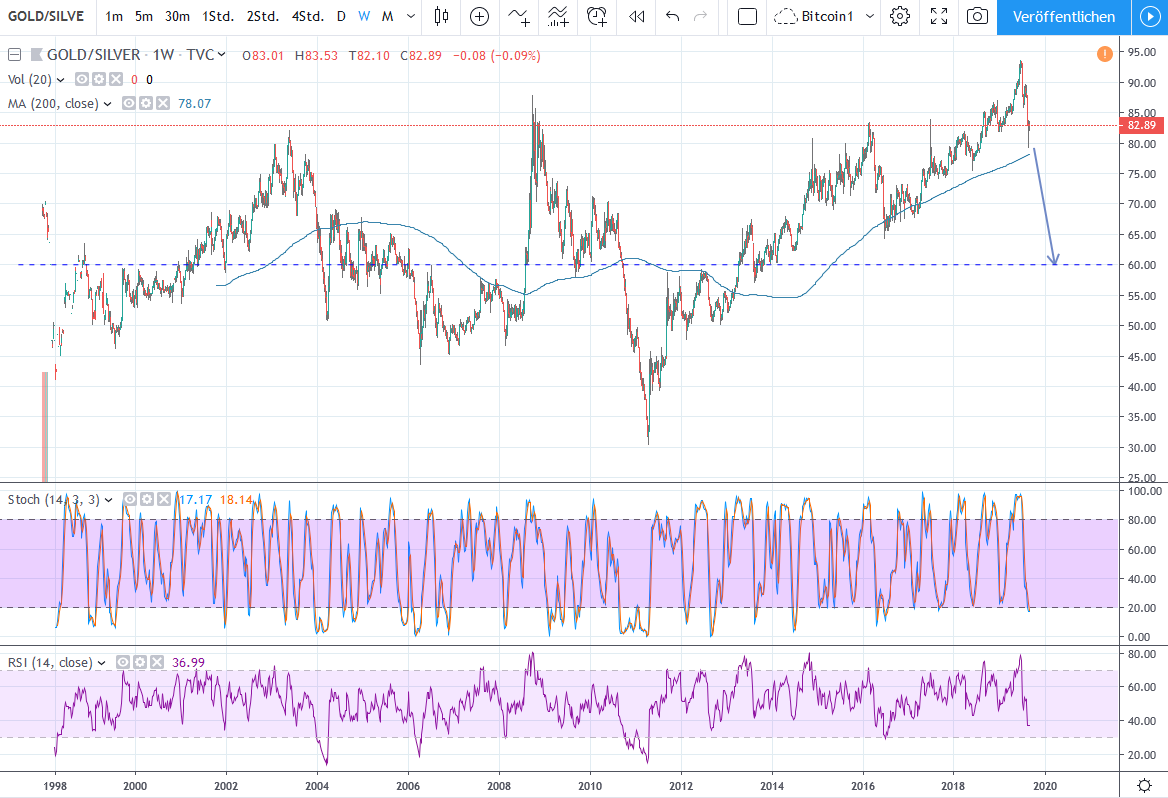Click the flag icon beside GOLD/SILVER
1168x798 pixels.
point(36,54)
